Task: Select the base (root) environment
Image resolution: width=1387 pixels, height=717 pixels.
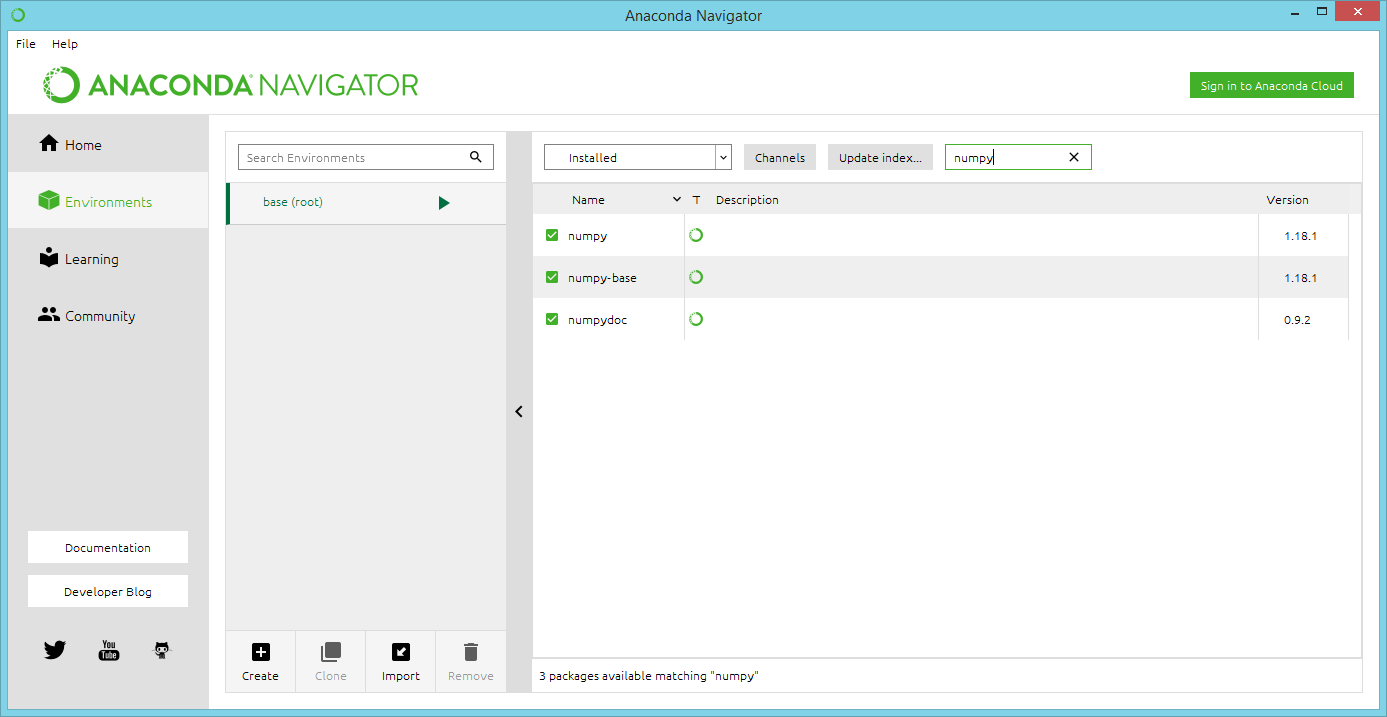Action: tap(366, 203)
